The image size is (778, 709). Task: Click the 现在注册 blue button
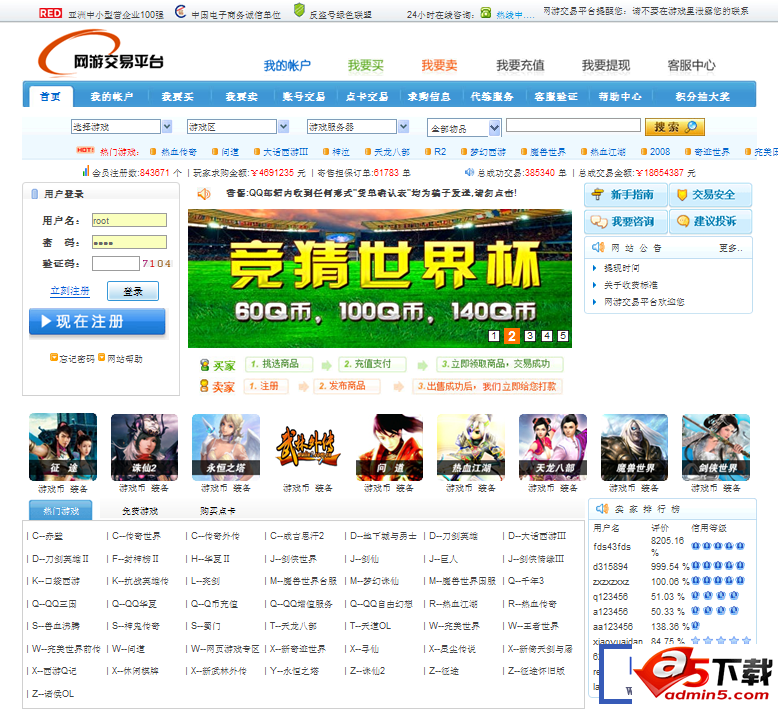(x=97, y=322)
